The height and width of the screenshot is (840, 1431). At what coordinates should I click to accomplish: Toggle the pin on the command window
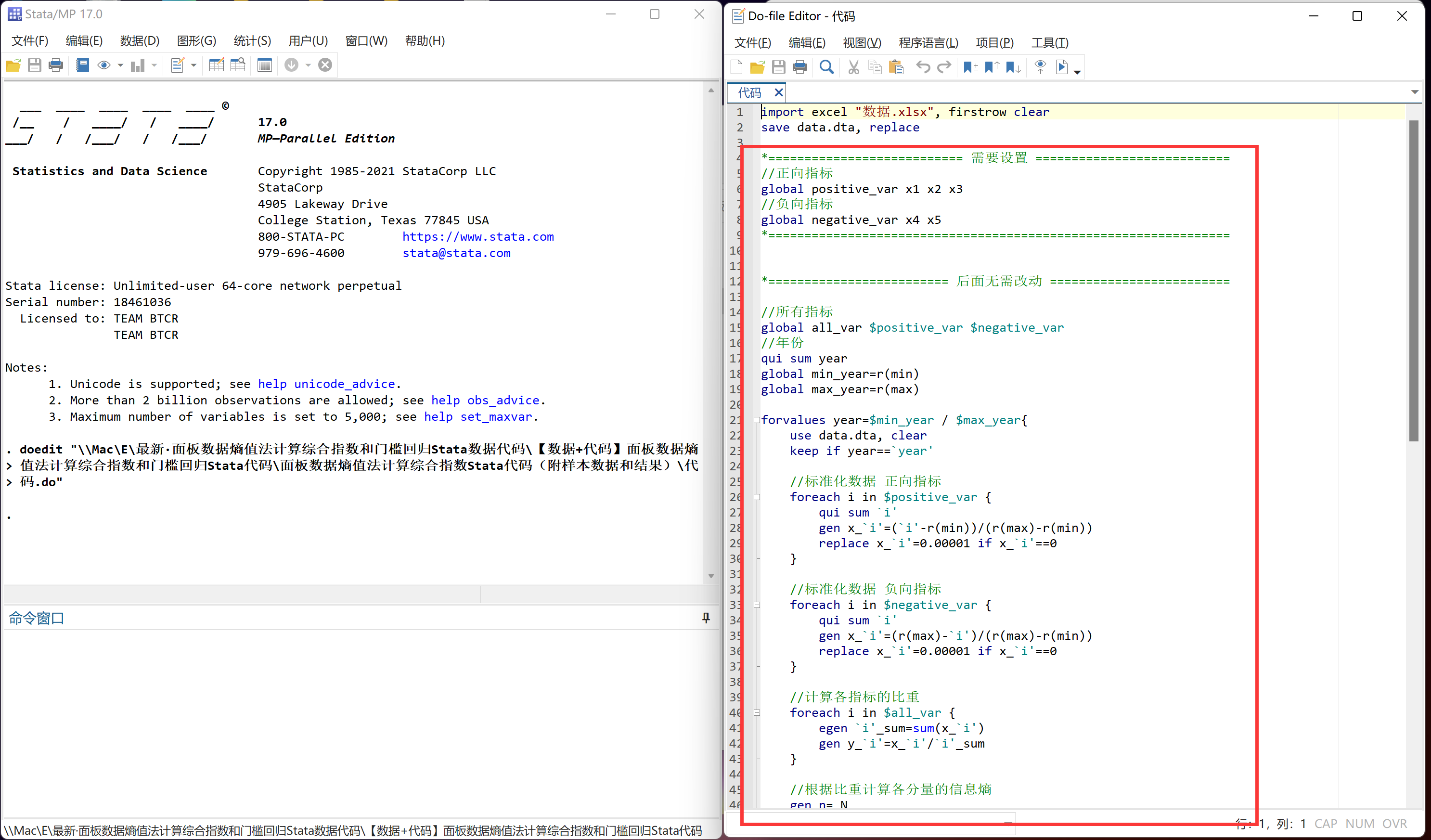click(706, 618)
